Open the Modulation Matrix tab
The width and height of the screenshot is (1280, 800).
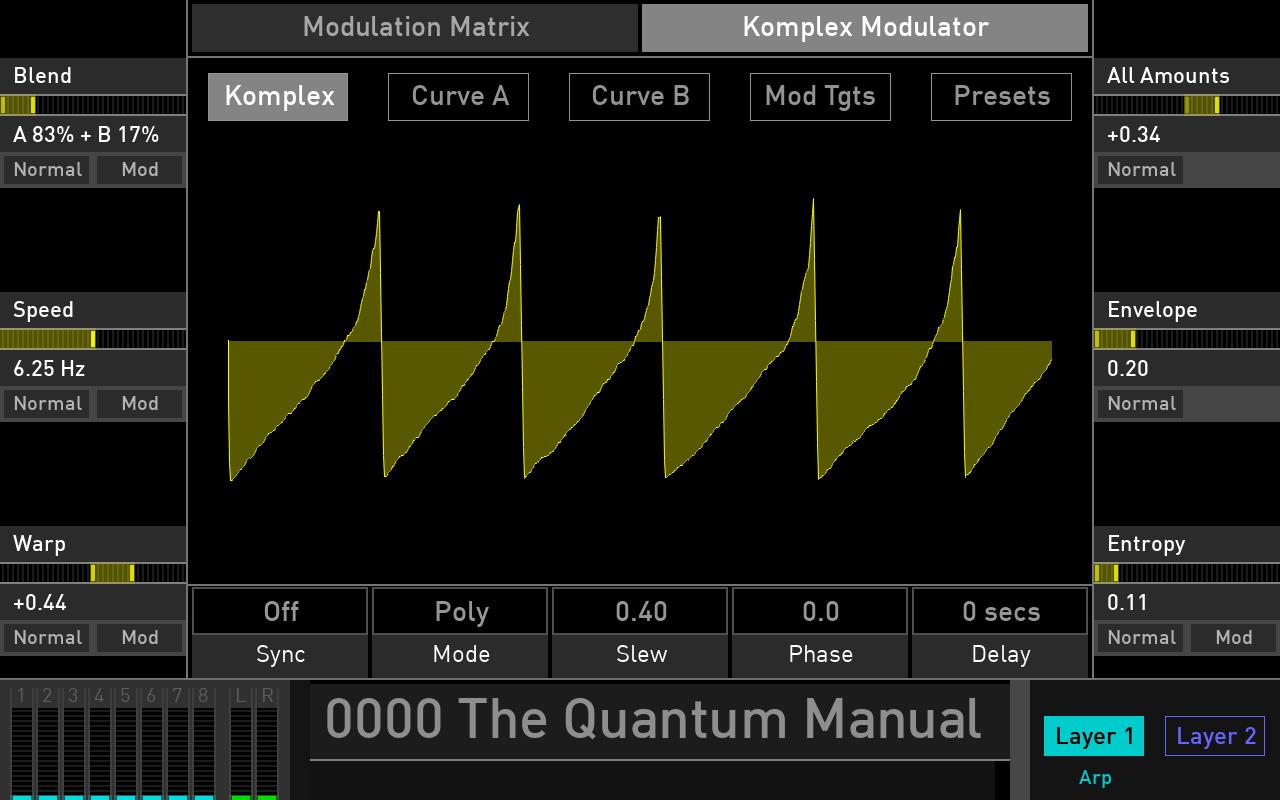point(414,27)
